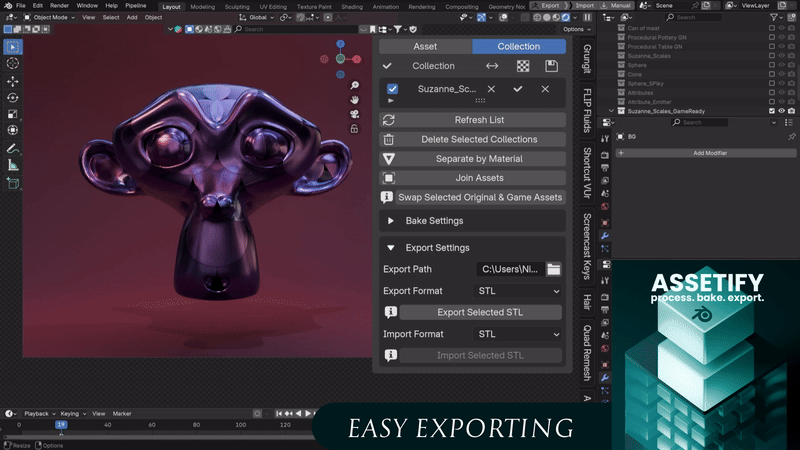Image resolution: width=800 pixels, height=450 pixels.
Task: Click the Refresh List button
Action: (480, 120)
